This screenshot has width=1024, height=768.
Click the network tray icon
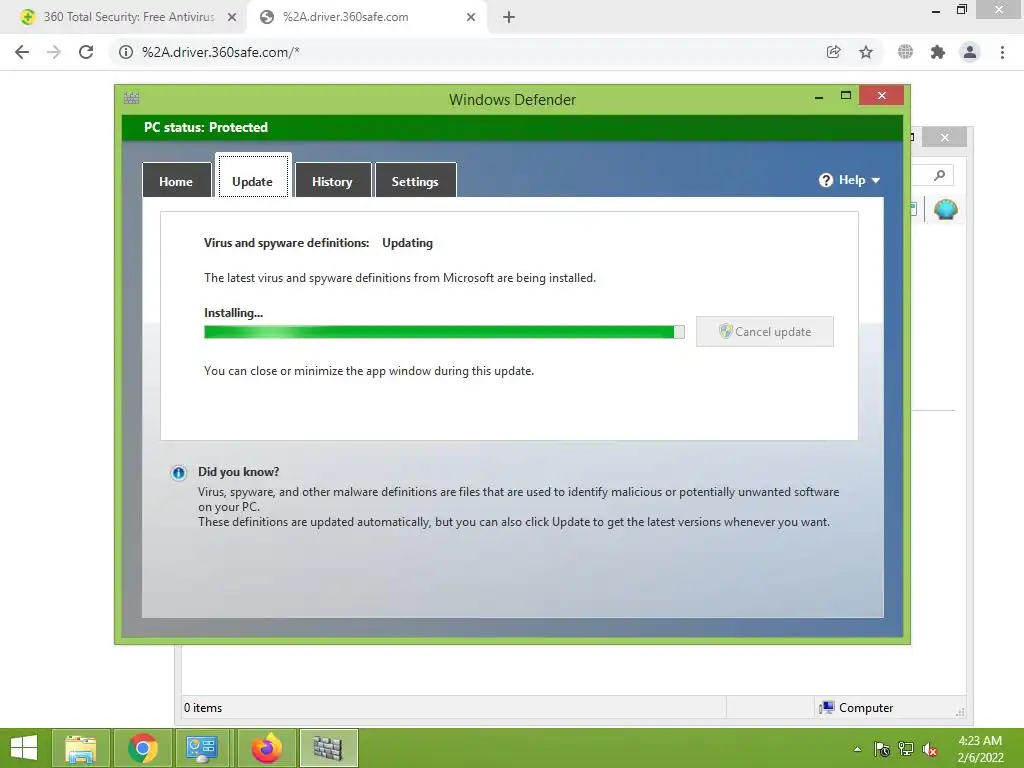coord(906,749)
